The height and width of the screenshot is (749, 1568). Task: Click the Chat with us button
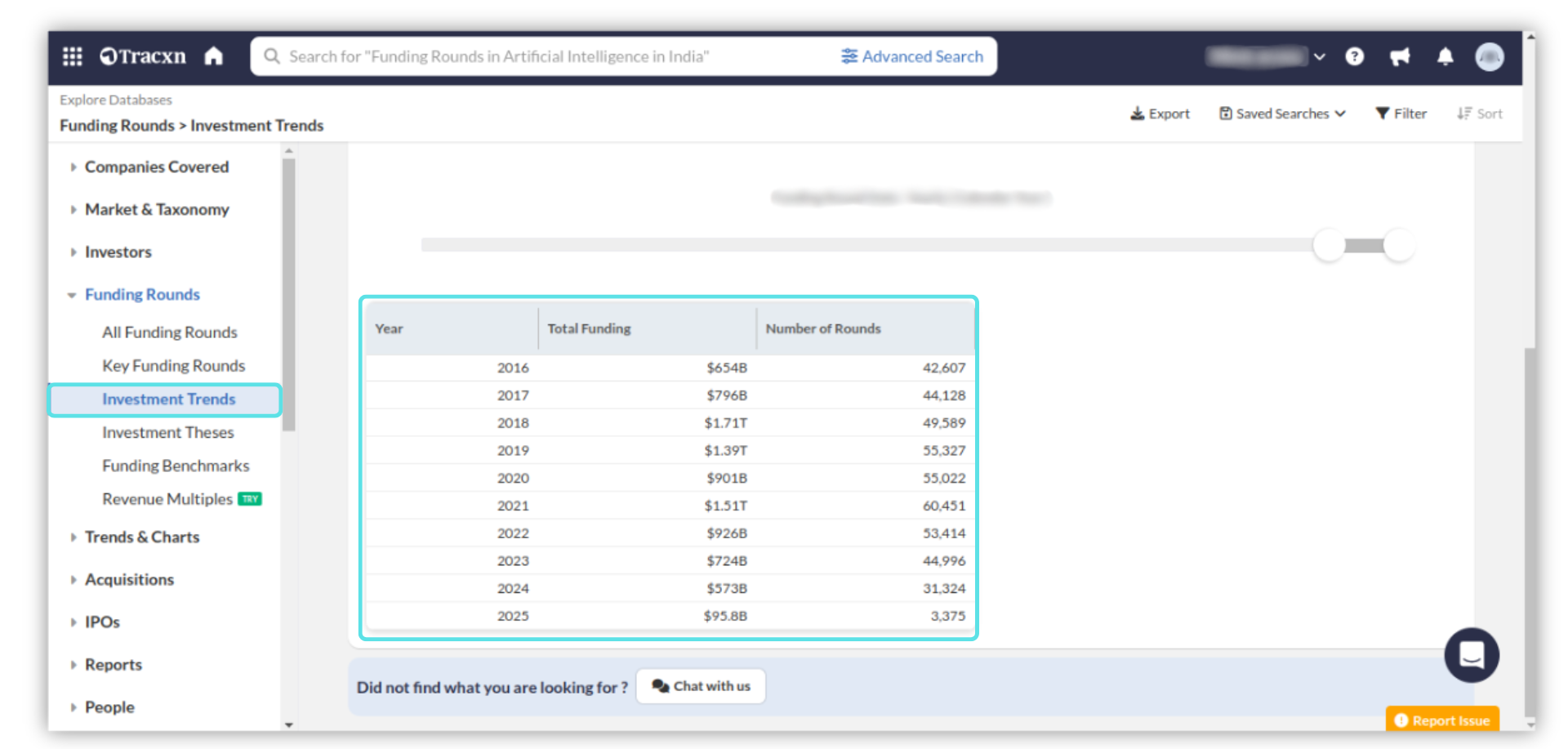pyautogui.click(x=701, y=686)
